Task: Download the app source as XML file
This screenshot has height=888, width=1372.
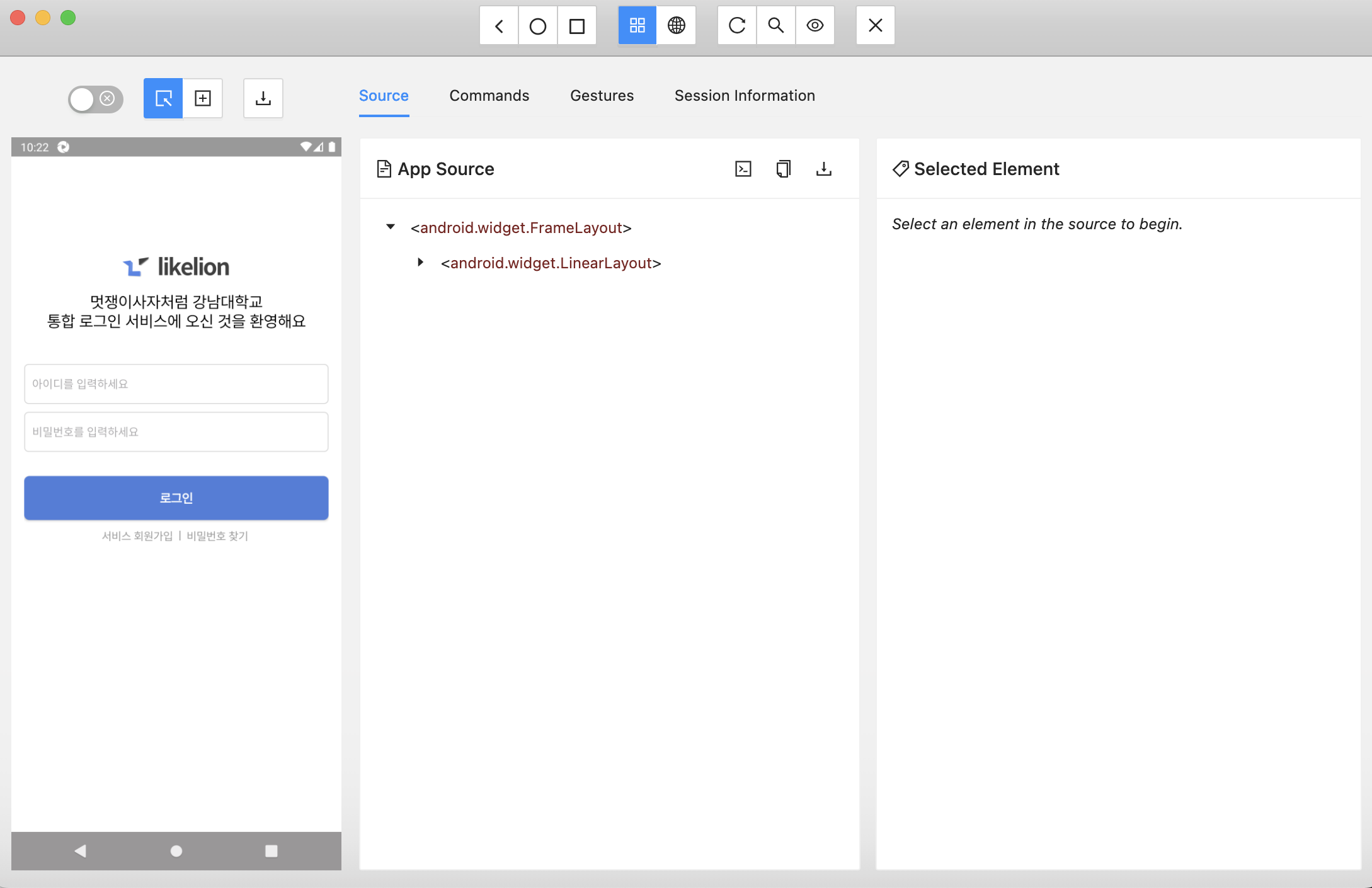Action: 823,169
